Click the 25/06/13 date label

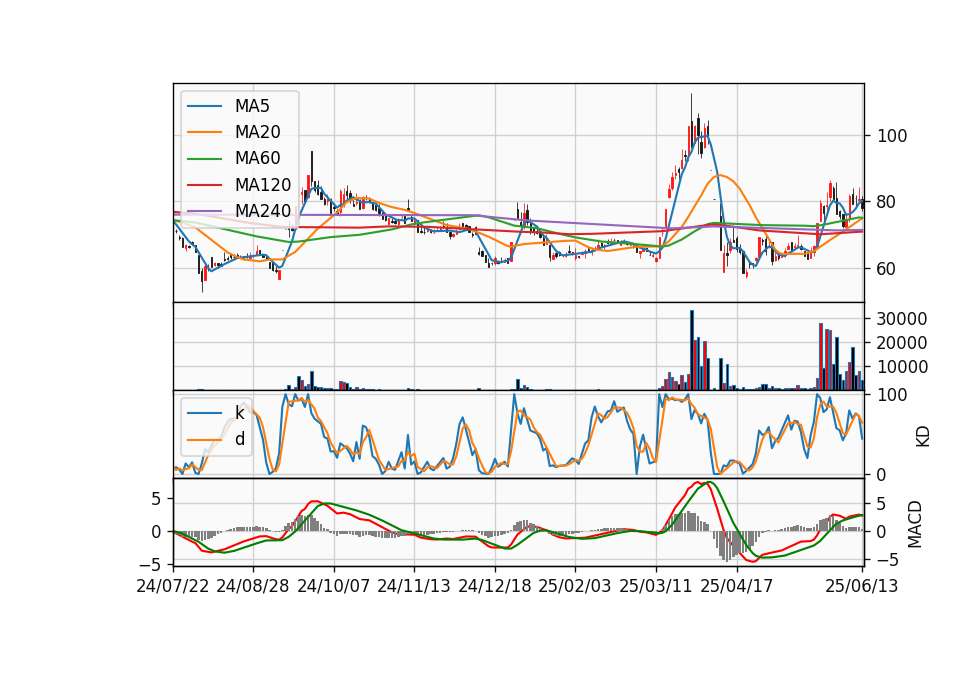861,586
